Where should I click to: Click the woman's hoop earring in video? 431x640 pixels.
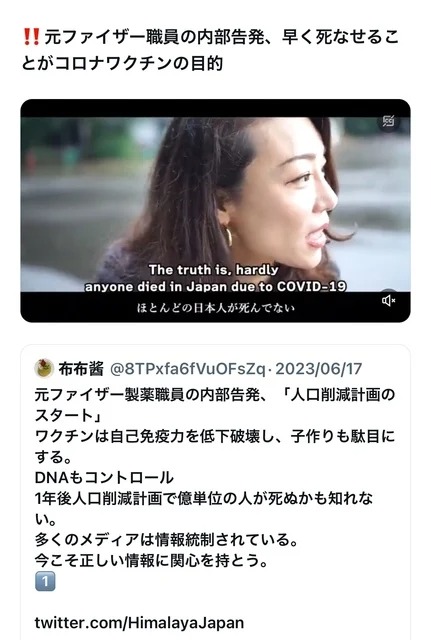pos(229,237)
